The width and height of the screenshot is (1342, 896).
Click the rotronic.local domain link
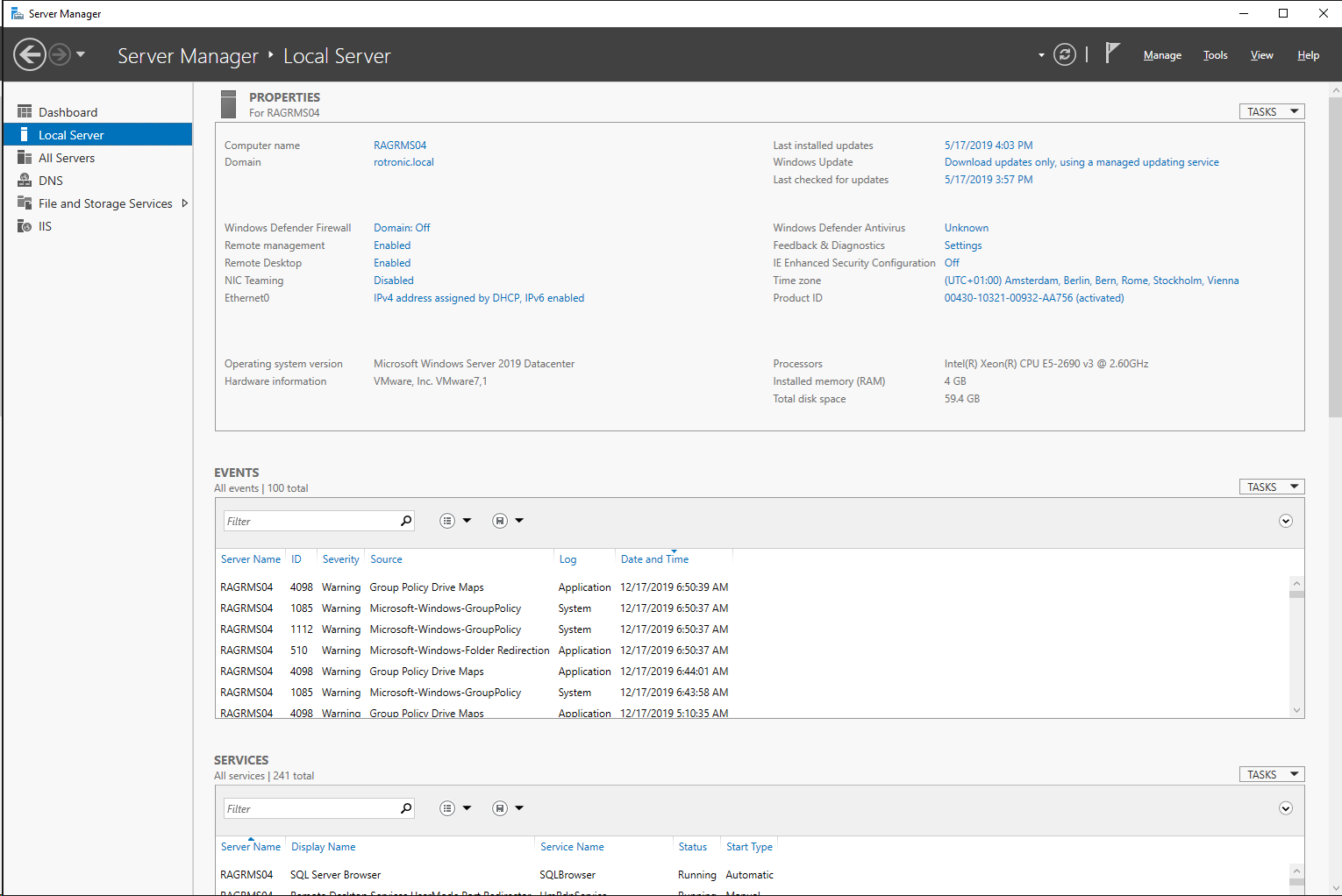(x=403, y=162)
